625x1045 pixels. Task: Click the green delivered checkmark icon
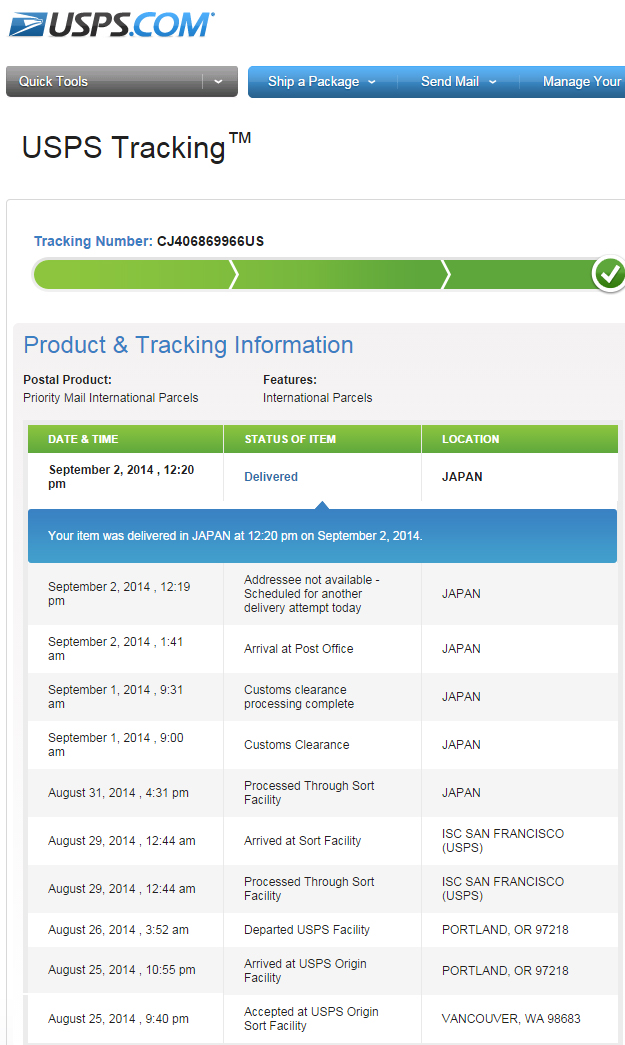609,274
